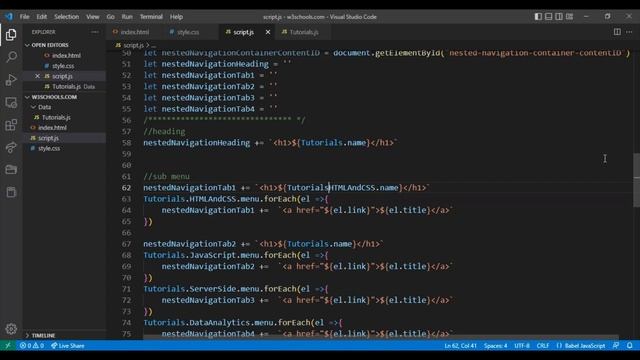Place cursor on //sub menu comment
640x360 pixels.
pos(166,176)
